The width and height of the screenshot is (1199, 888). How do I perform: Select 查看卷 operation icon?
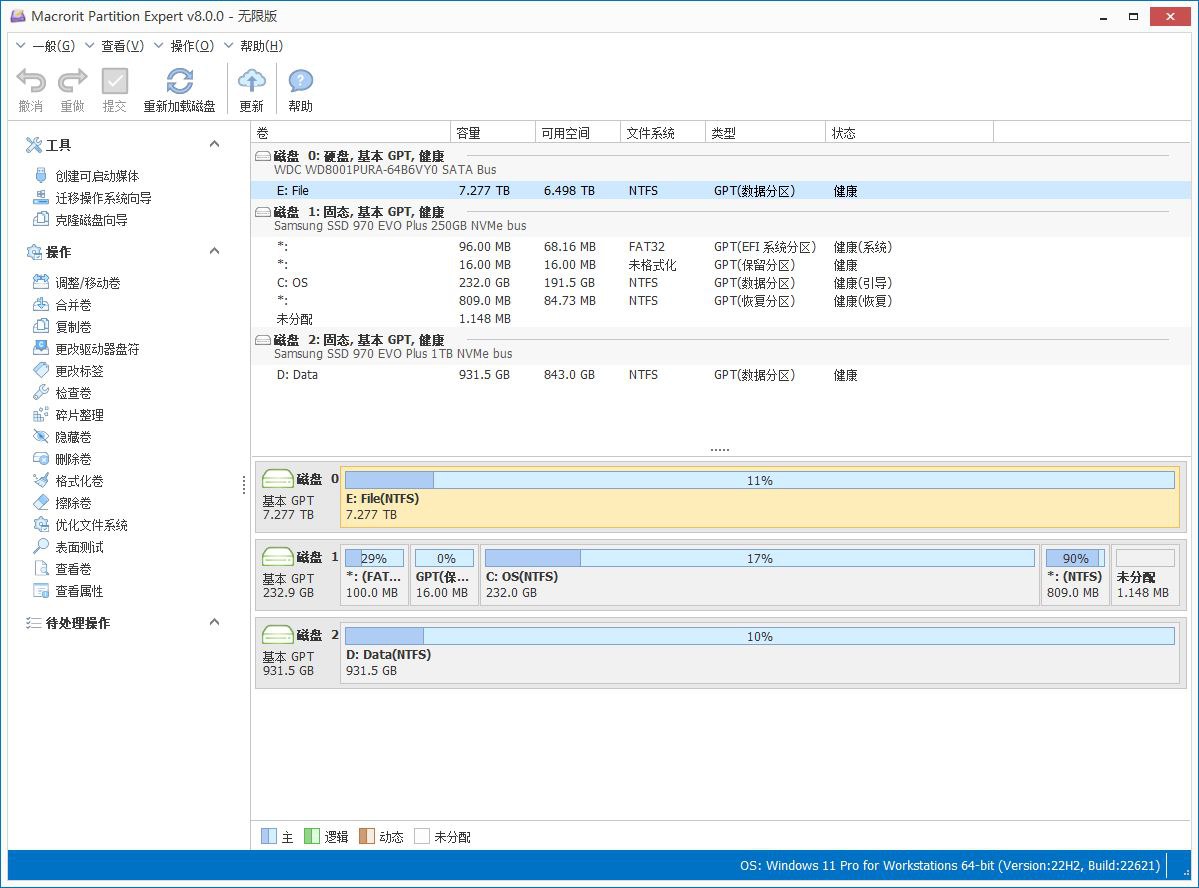pyautogui.click(x=41, y=568)
